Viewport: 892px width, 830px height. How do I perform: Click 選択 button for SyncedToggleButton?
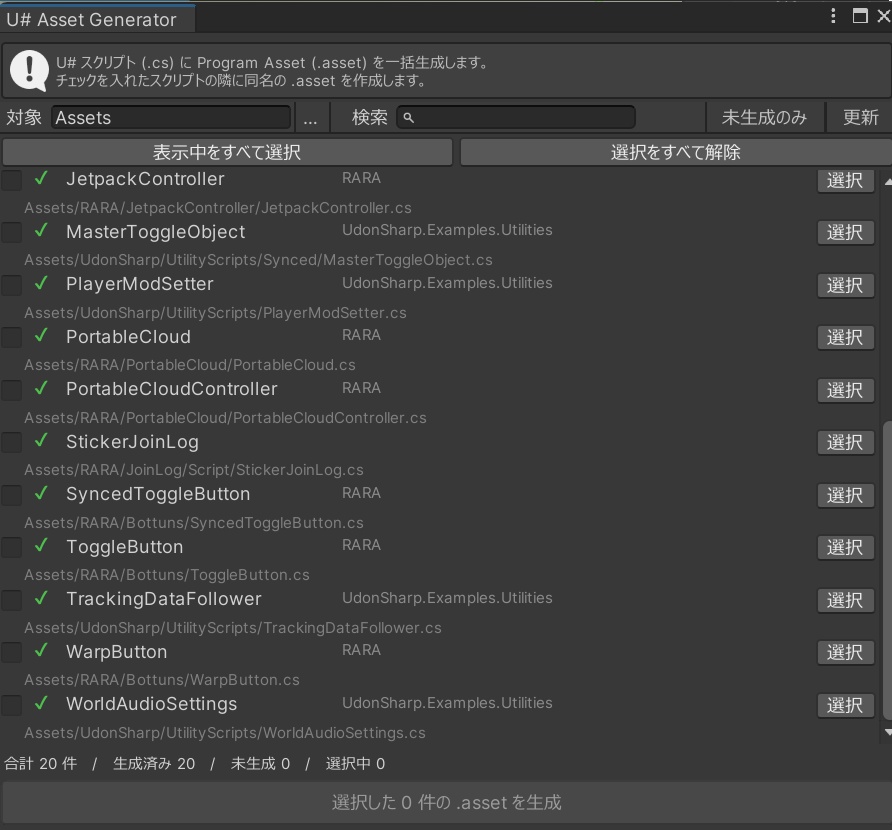click(845, 495)
